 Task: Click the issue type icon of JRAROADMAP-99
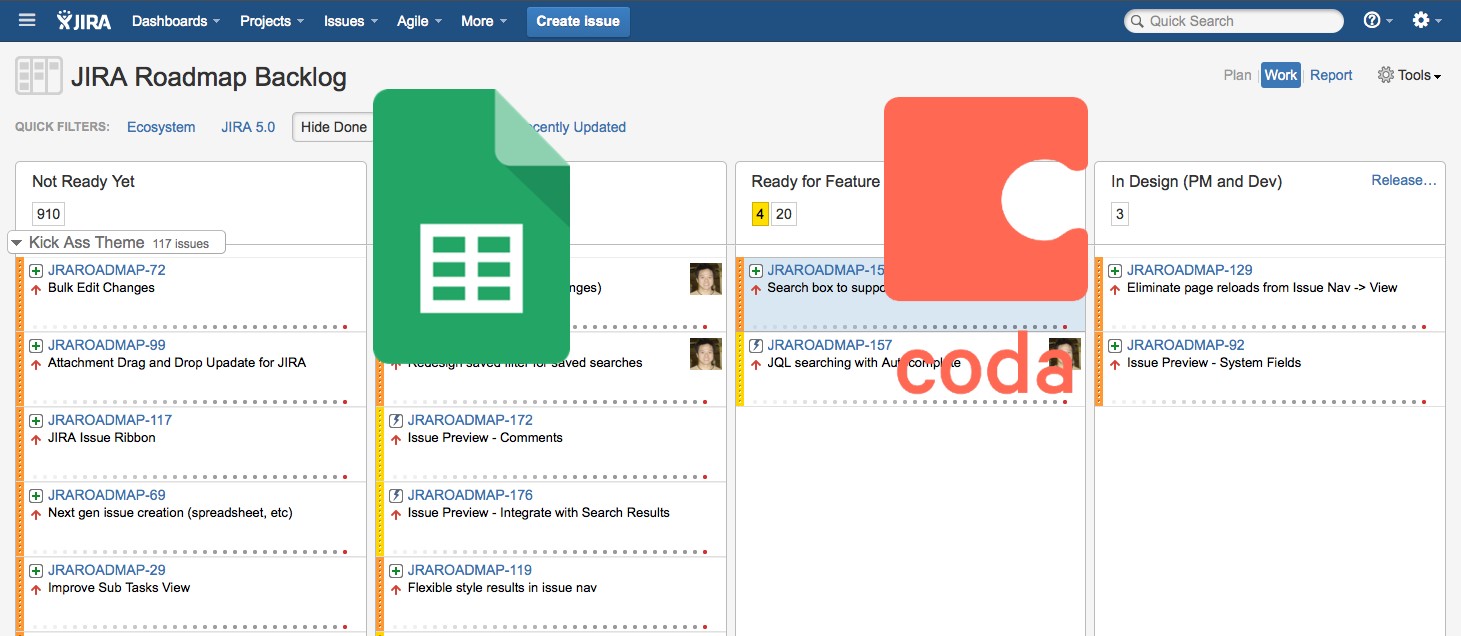pyautogui.click(x=36, y=345)
